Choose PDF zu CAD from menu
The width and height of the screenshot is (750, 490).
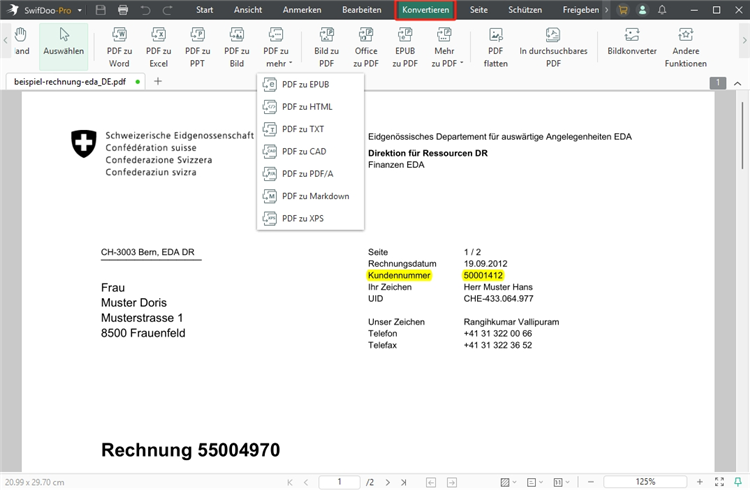pyautogui.click(x=310, y=152)
